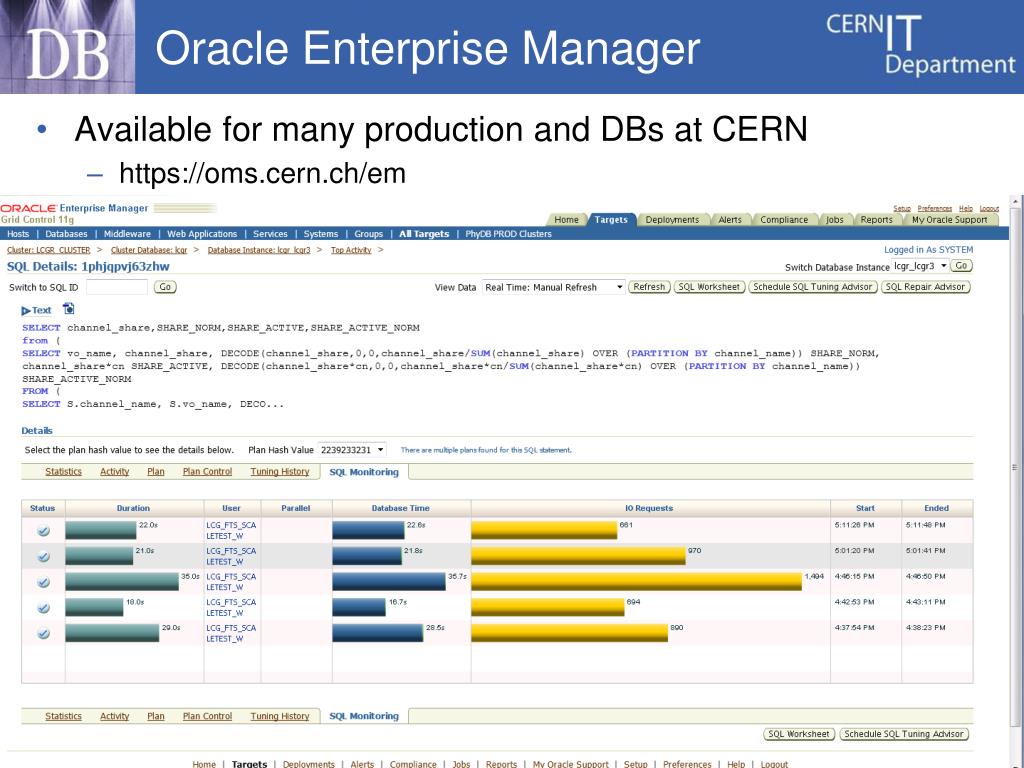Screen dimensions: 1024x768
Task: Click the Setup link at top right
Action: [902, 208]
